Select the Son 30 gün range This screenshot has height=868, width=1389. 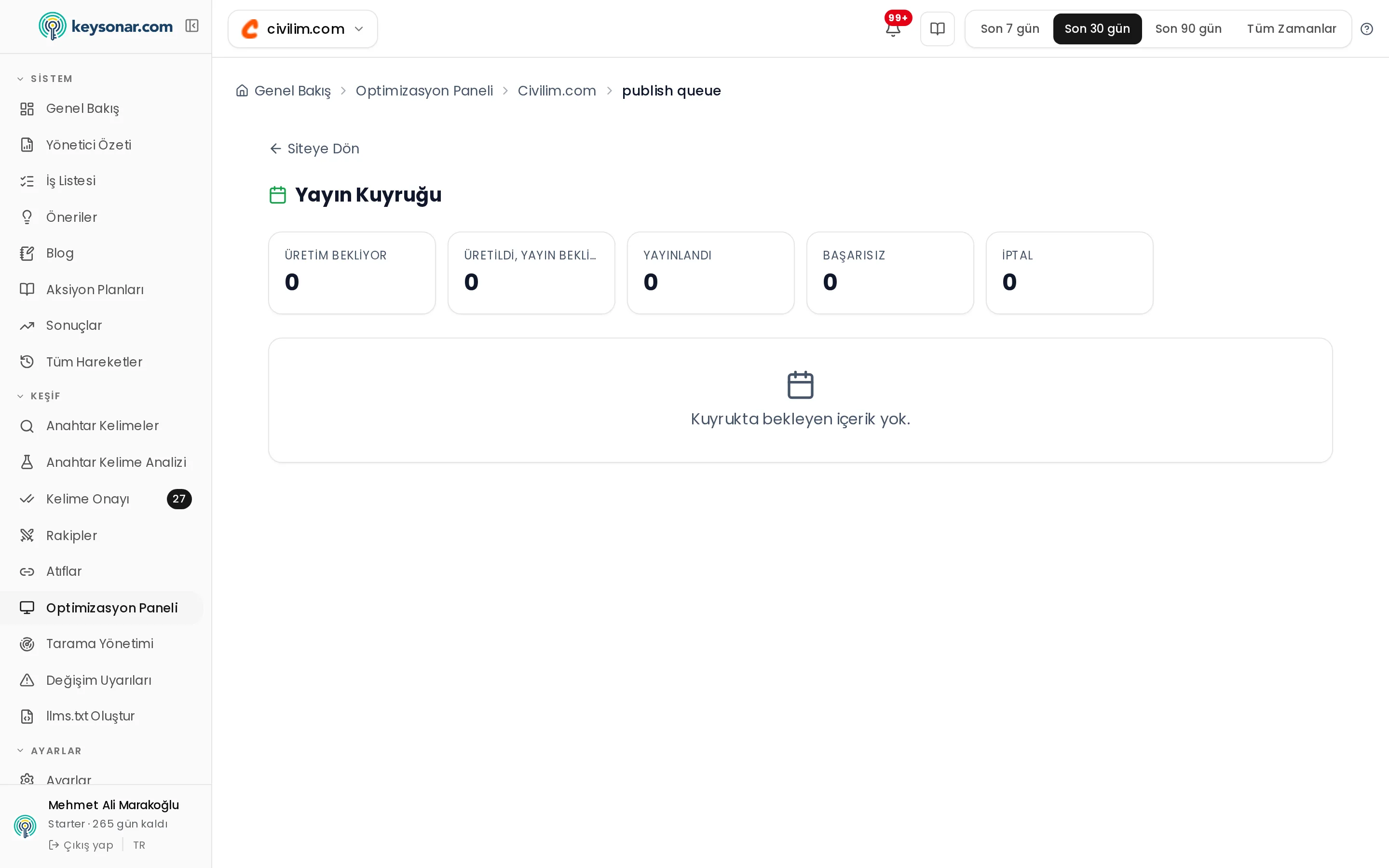click(x=1097, y=29)
